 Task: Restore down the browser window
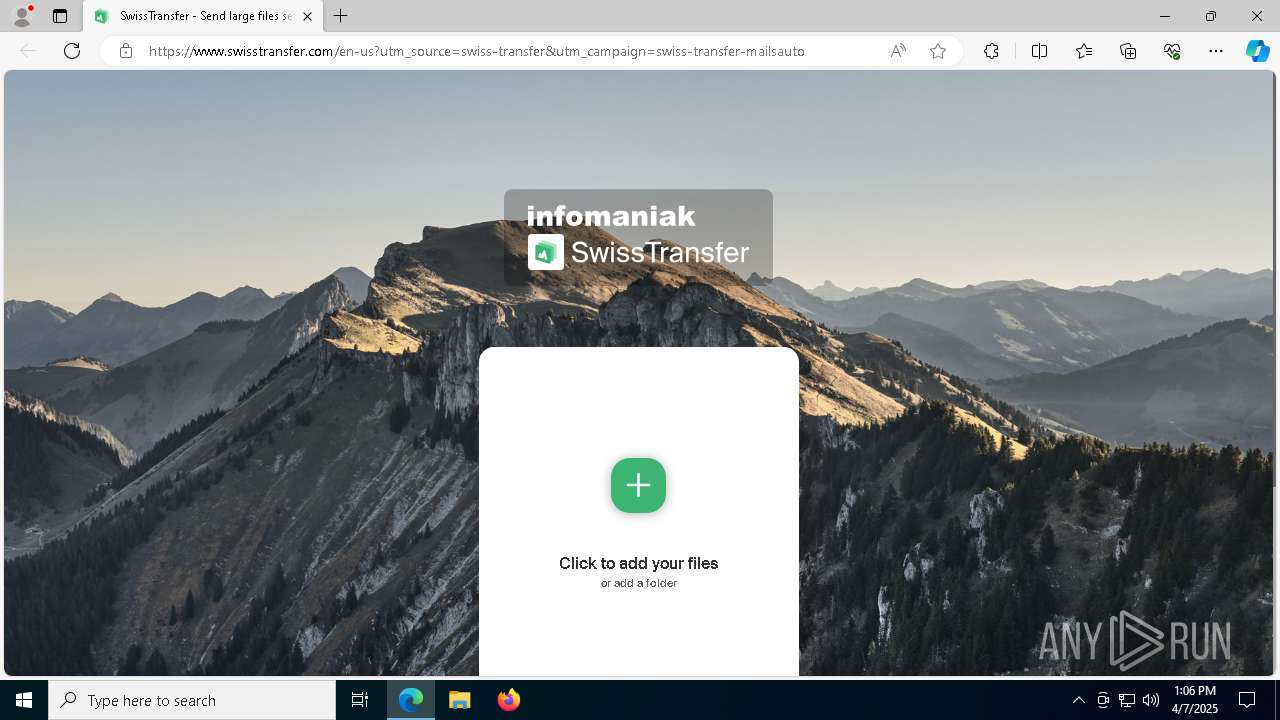tap(1211, 16)
